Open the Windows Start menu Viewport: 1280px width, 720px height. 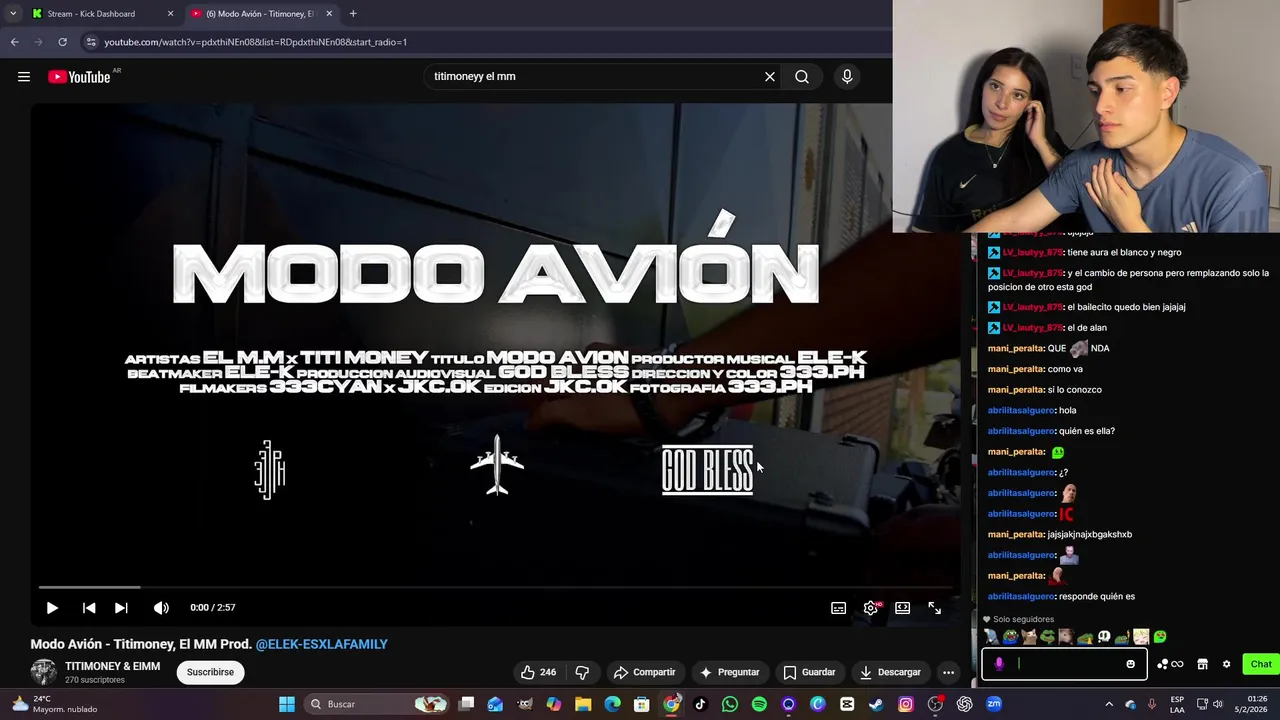pyautogui.click(x=287, y=704)
